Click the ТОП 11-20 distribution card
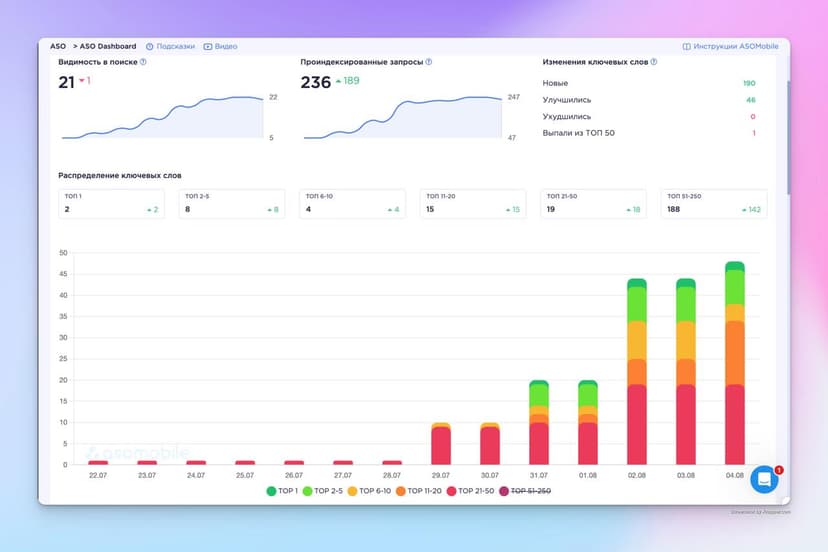Image resolution: width=828 pixels, height=552 pixels. 473,204
